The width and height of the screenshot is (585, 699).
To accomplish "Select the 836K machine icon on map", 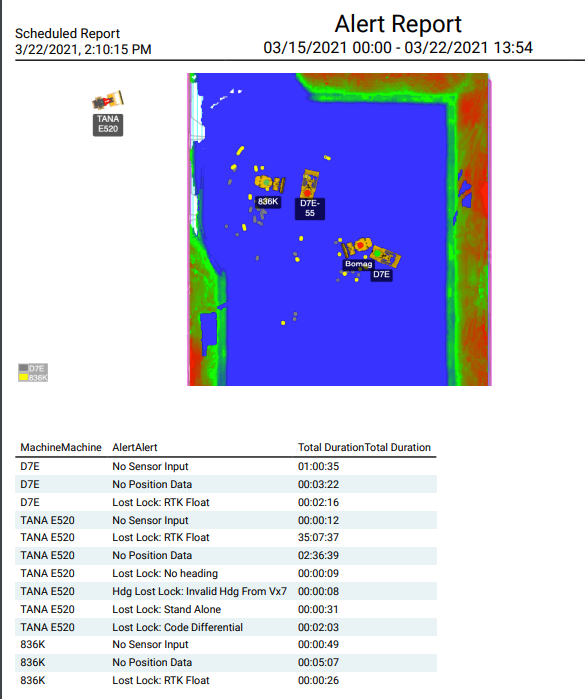I will (x=270, y=183).
